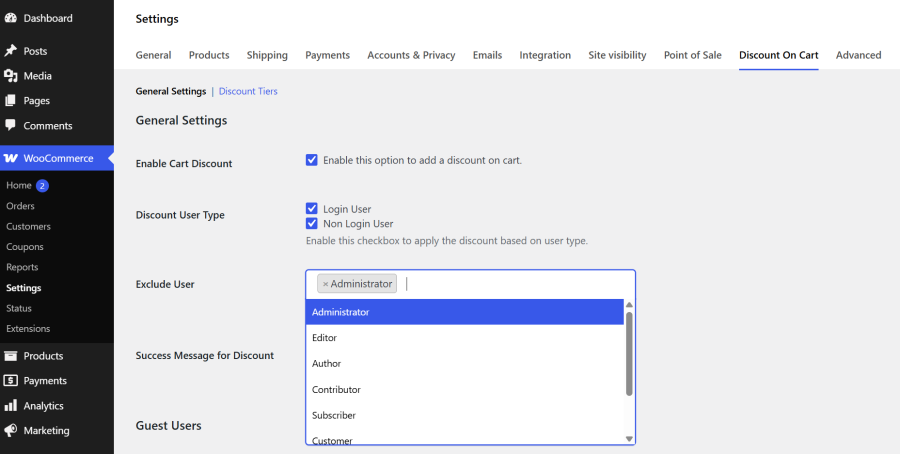This screenshot has width=900, height=454.
Task: Open the Discount Tiers sub-section link
Action: pos(248,91)
